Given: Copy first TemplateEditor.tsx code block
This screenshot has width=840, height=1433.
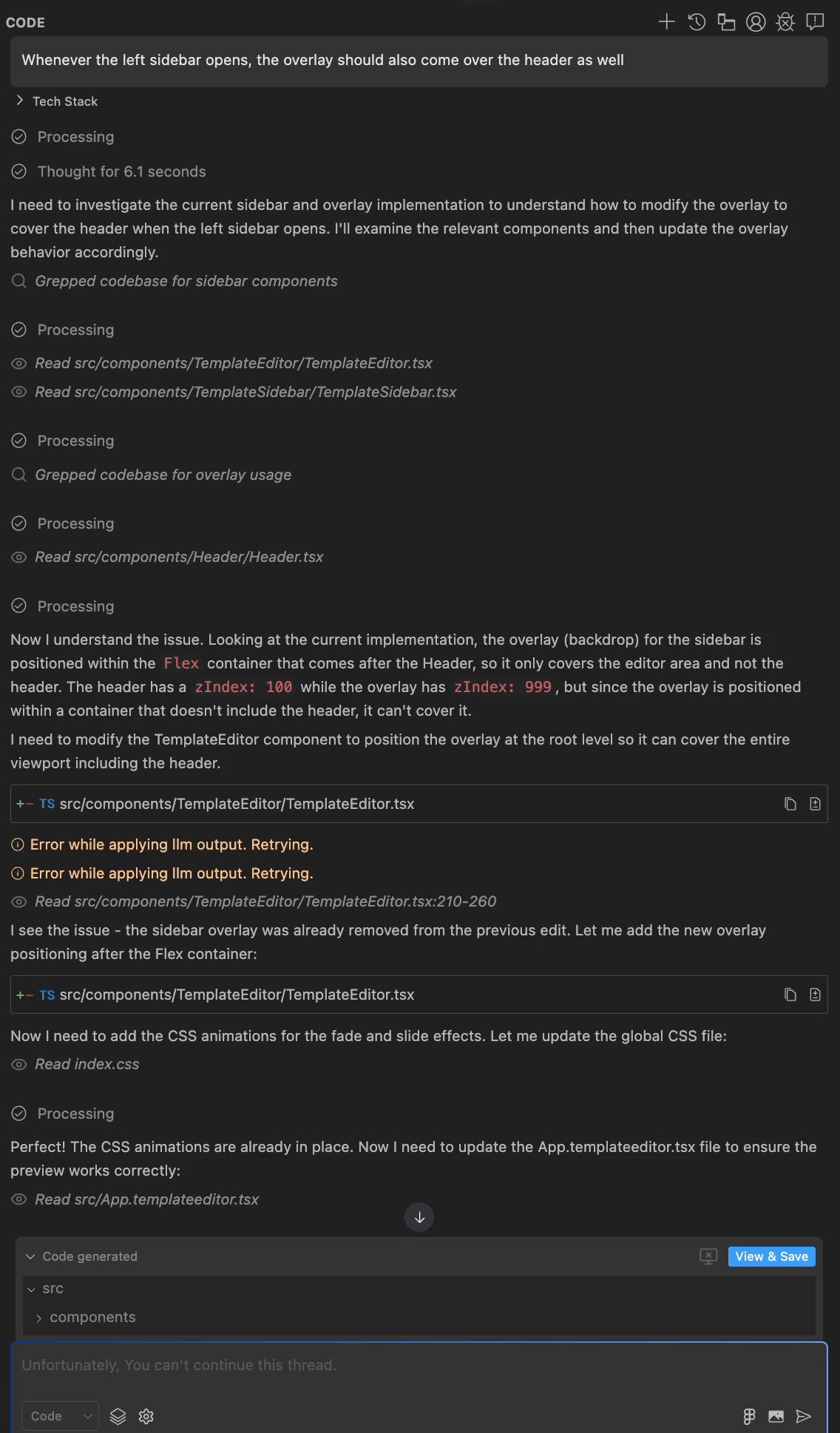Looking at the screenshot, I should click(790, 804).
